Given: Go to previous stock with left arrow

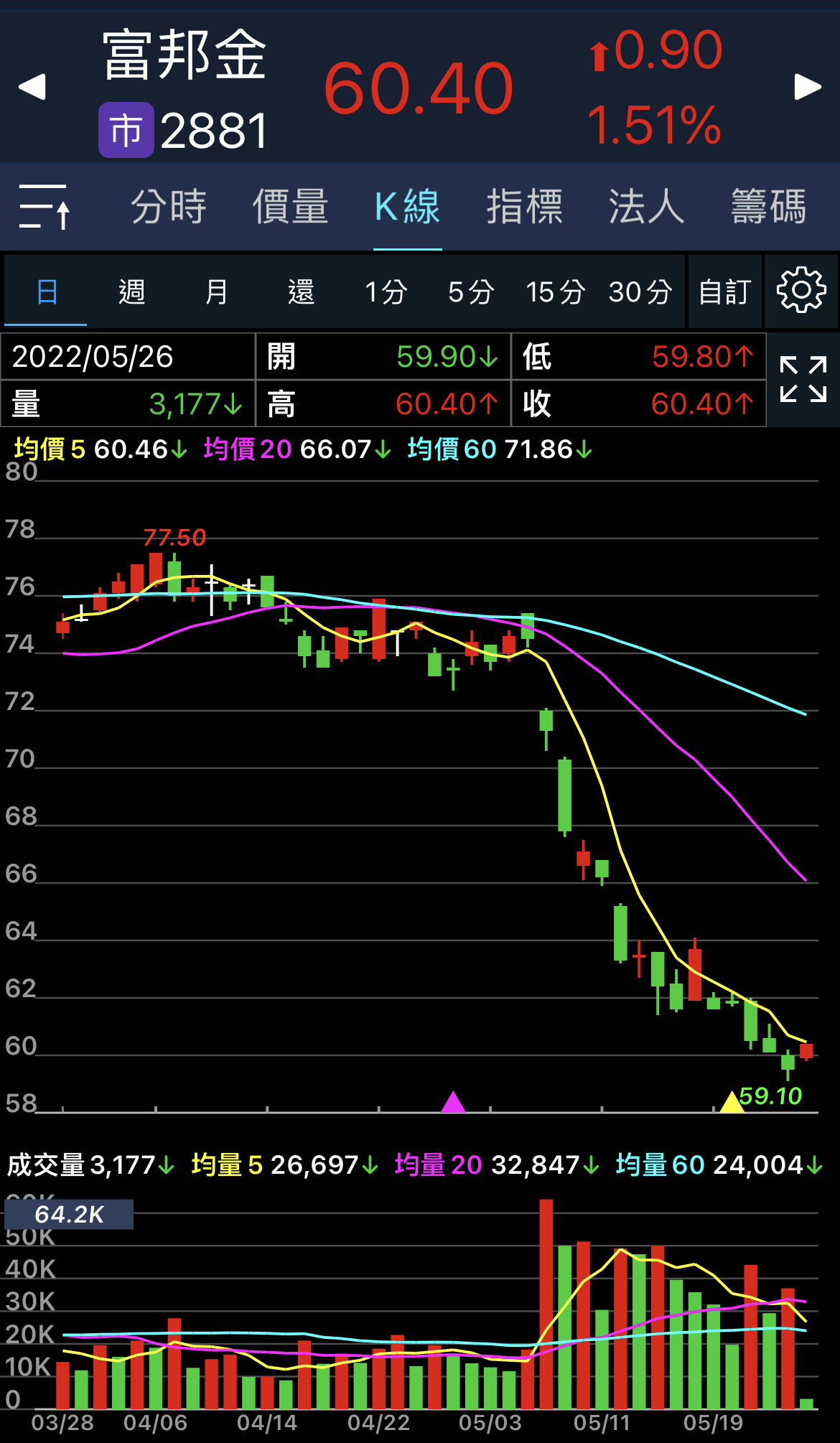Looking at the screenshot, I should pyautogui.click(x=32, y=87).
